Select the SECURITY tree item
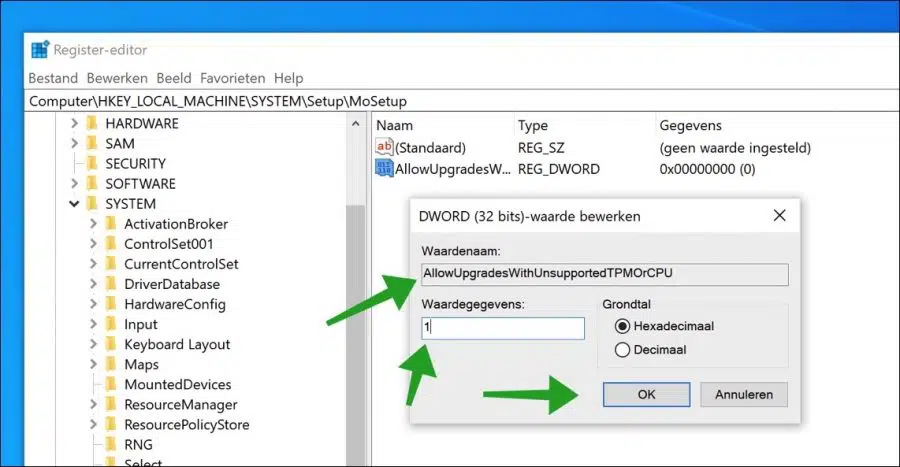The image size is (900, 467). [135, 164]
